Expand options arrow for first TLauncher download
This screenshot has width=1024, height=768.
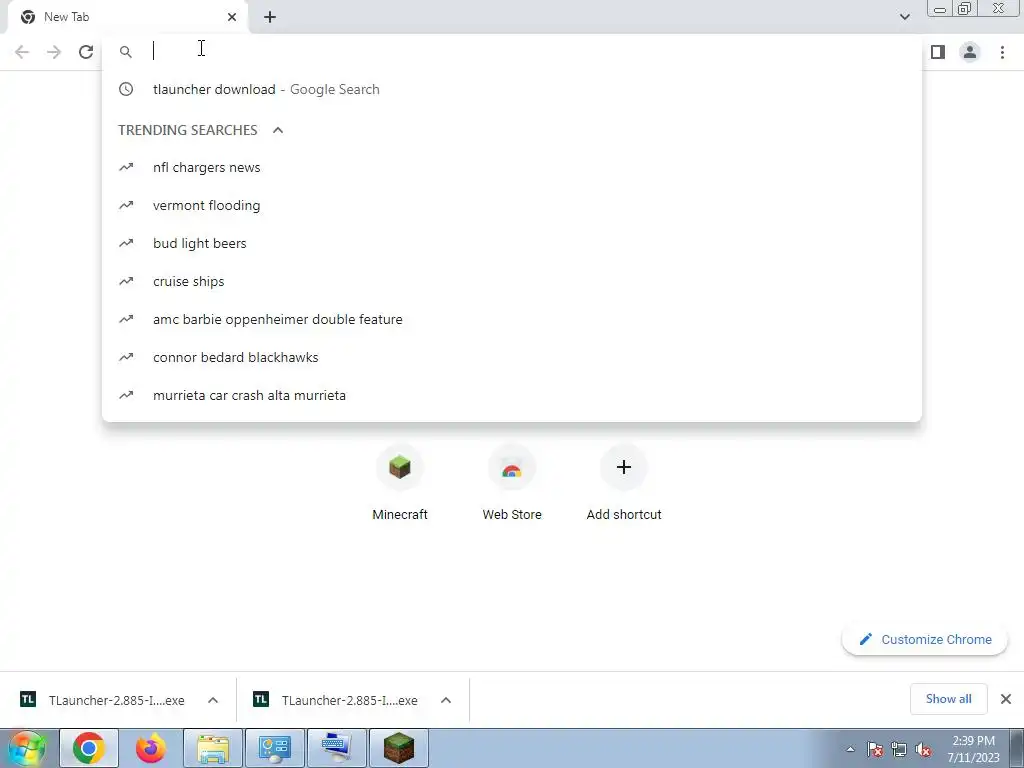pyautogui.click(x=213, y=700)
